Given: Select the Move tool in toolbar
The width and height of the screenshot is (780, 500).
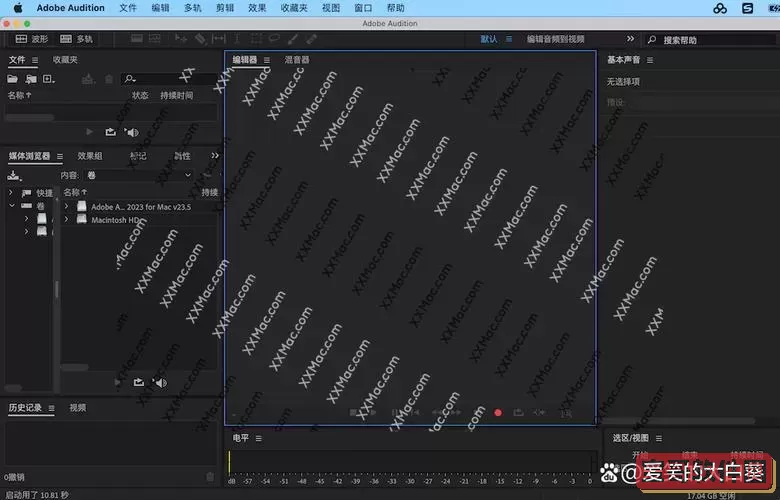Looking at the screenshot, I should (x=181, y=39).
